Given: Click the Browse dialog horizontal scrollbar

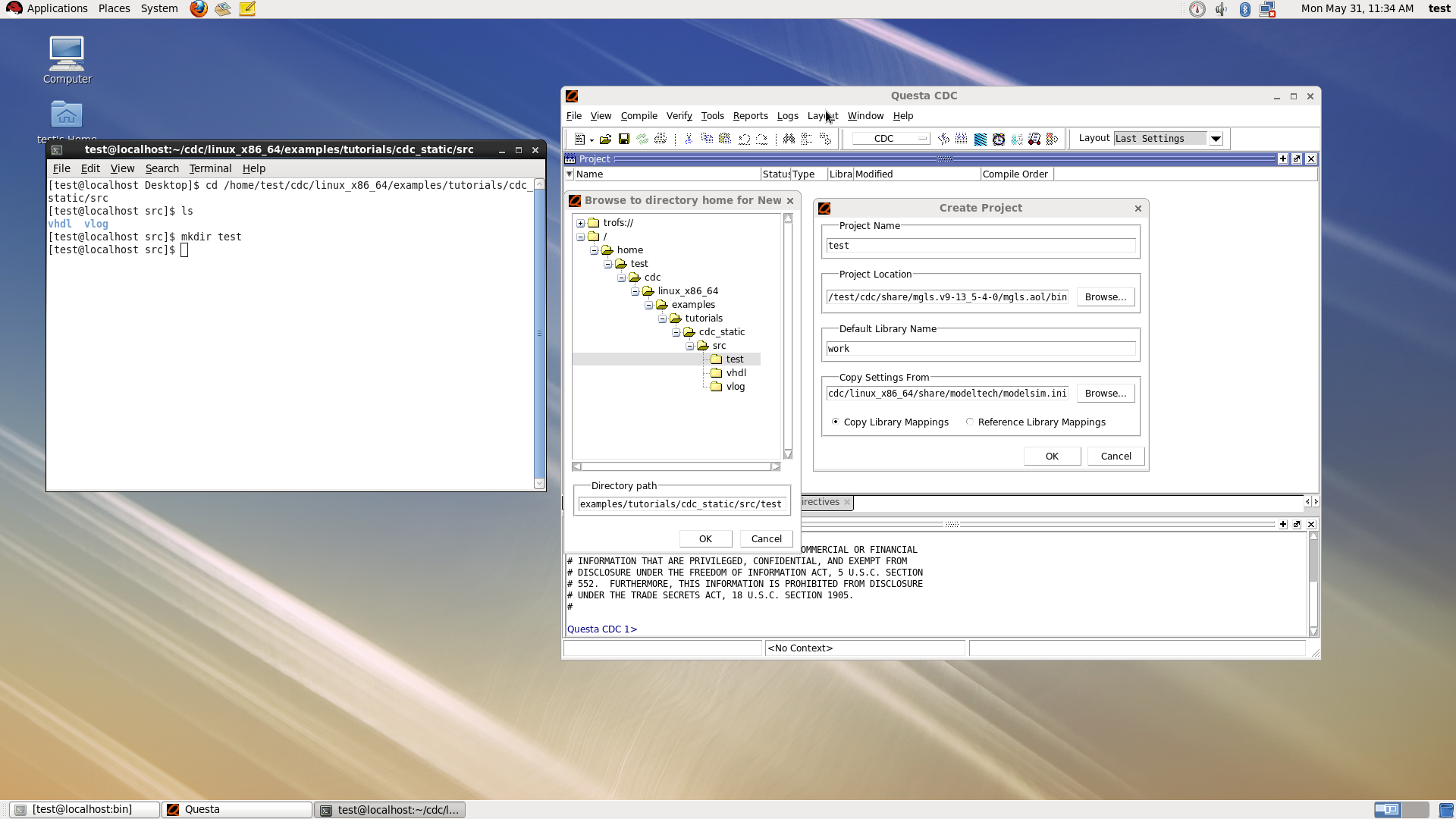Looking at the screenshot, I should coord(675,466).
